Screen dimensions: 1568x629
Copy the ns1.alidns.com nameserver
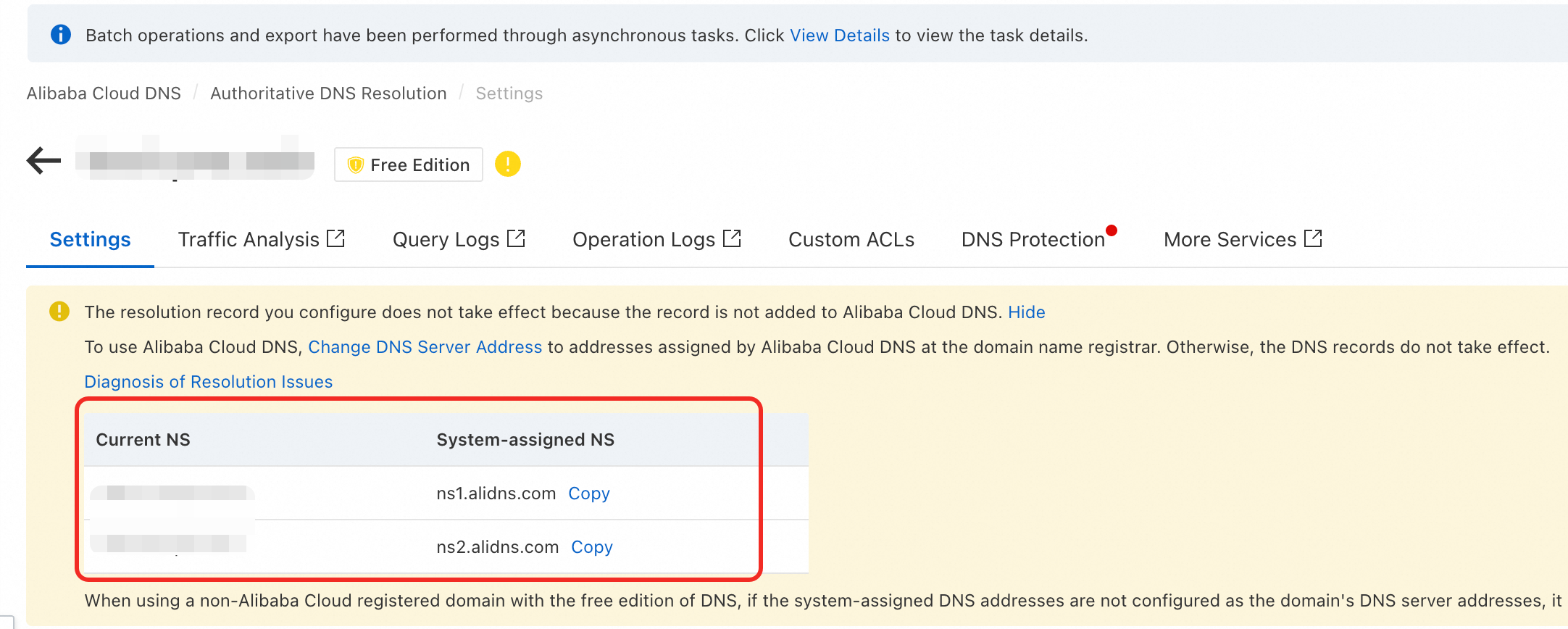pyautogui.click(x=588, y=493)
